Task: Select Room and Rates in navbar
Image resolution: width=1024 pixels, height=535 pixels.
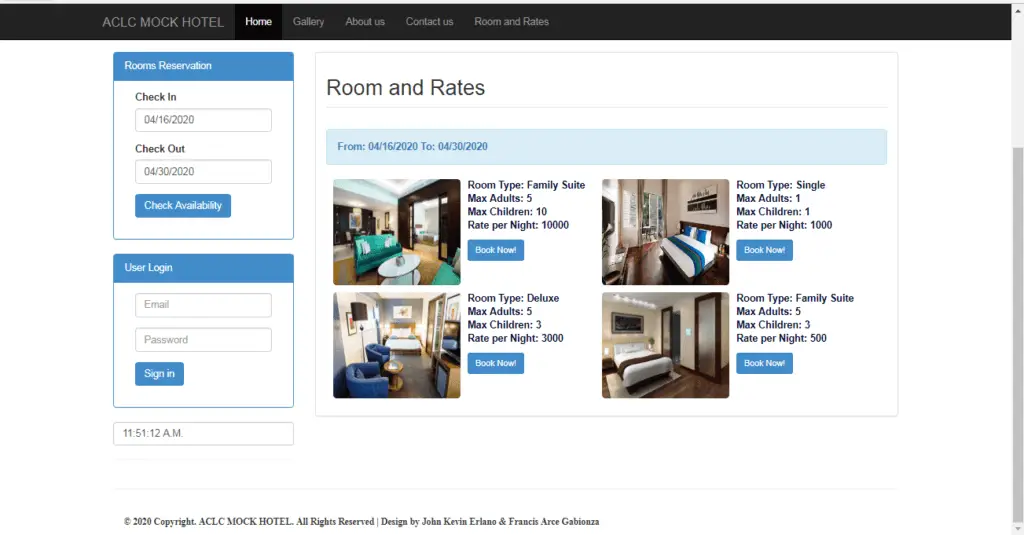Action: click(x=511, y=22)
